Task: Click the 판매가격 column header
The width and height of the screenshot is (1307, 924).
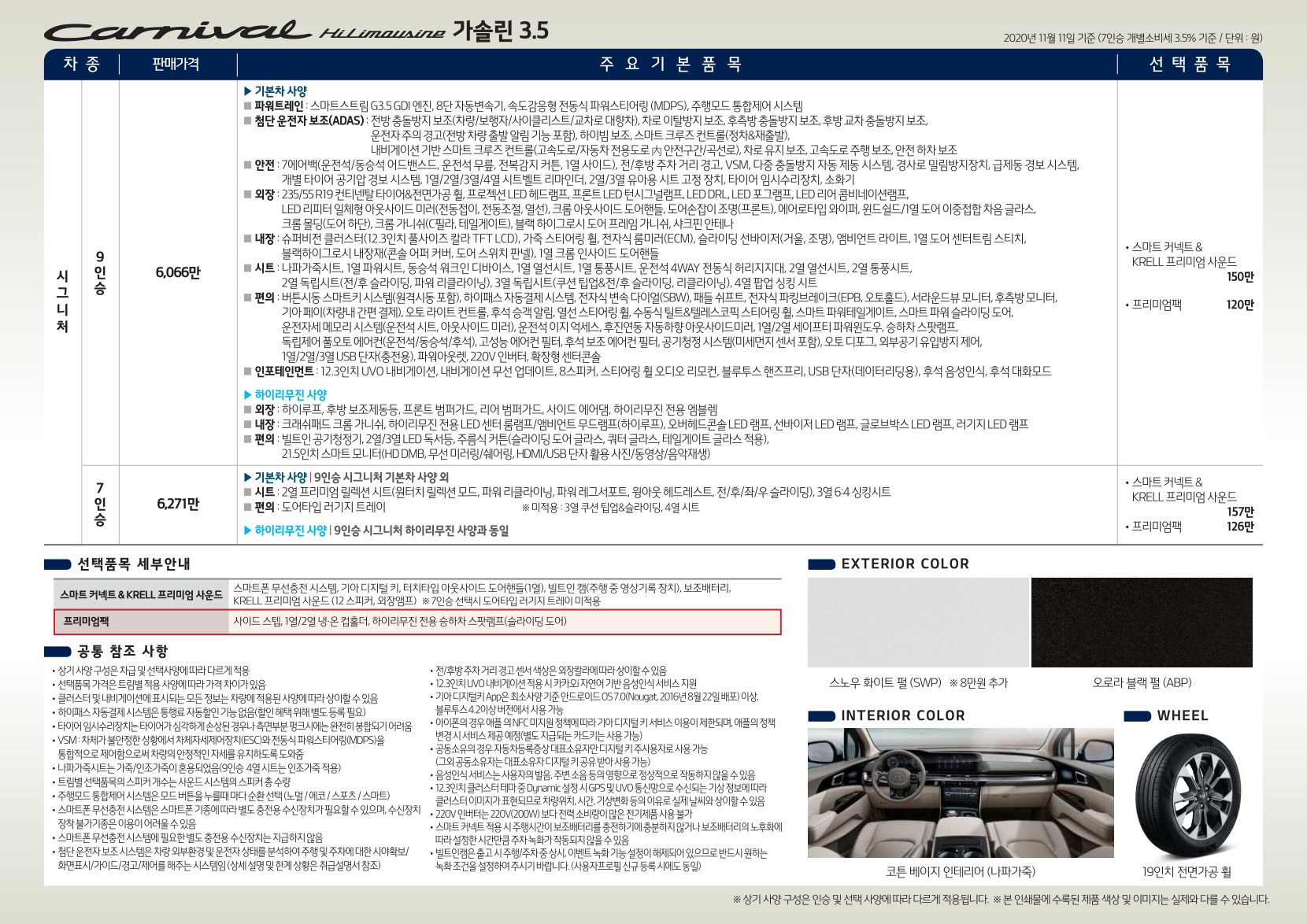Action: pyautogui.click(x=176, y=65)
